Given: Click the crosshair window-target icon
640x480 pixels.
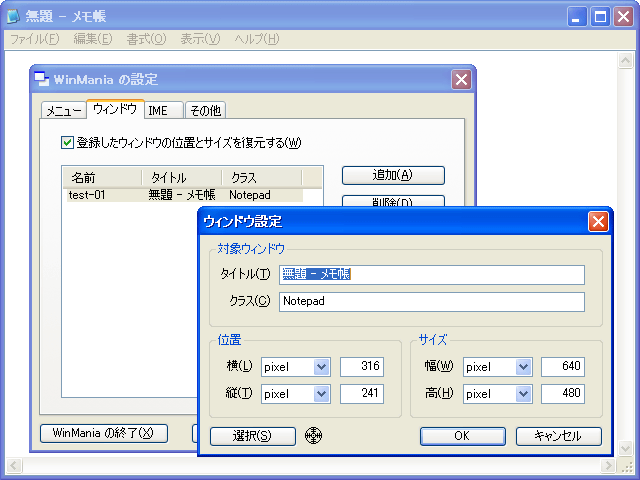Looking at the screenshot, I should [313, 436].
